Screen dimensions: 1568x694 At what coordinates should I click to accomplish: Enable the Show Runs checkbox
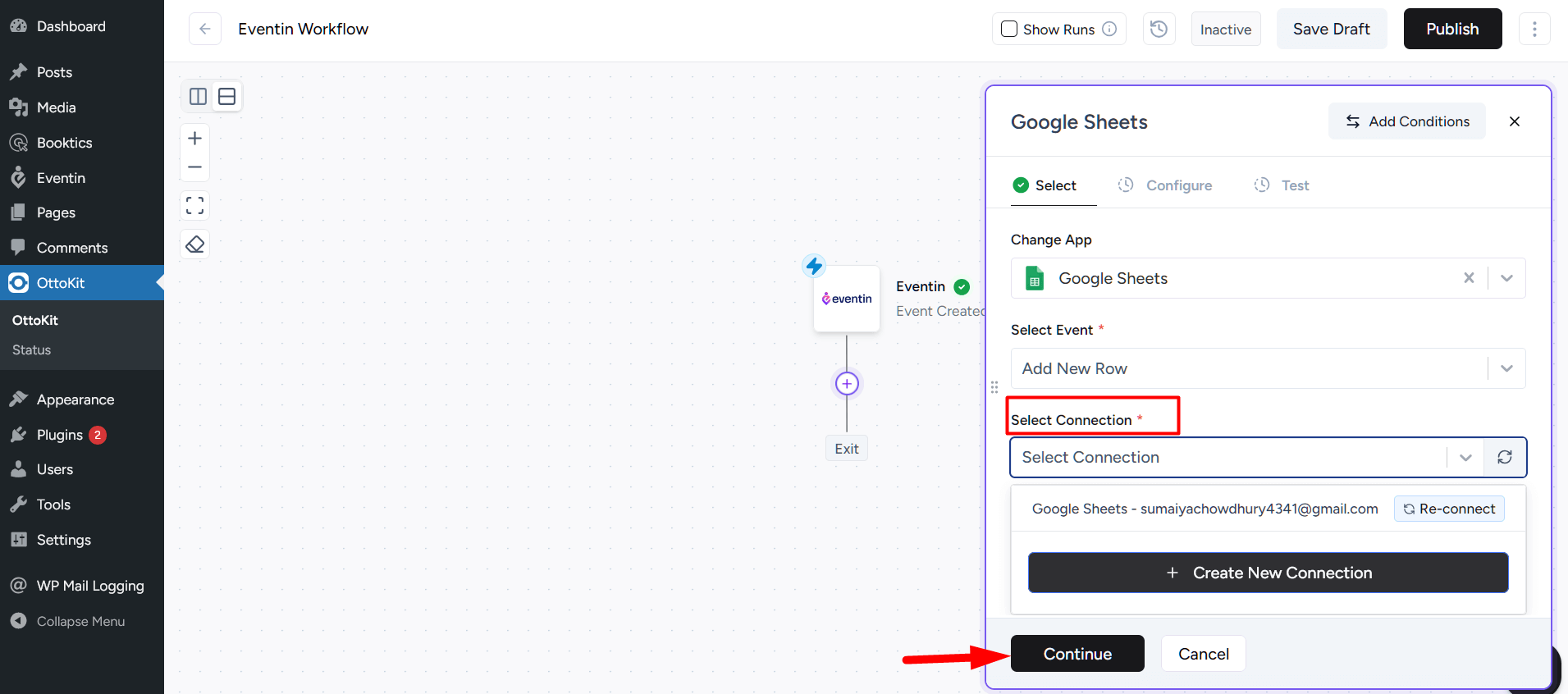tap(1009, 29)
